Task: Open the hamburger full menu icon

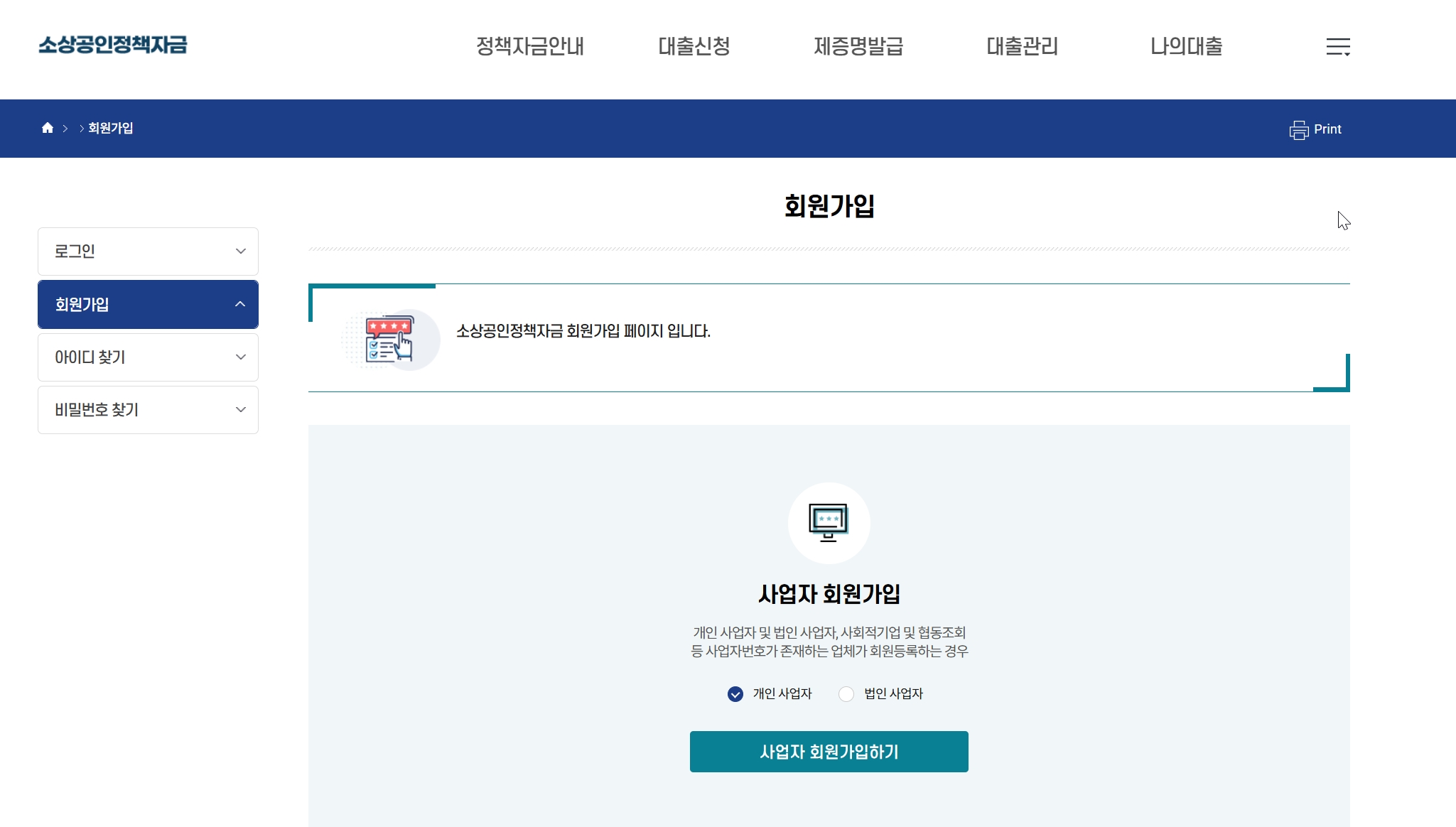Action: coord(1337,47)
